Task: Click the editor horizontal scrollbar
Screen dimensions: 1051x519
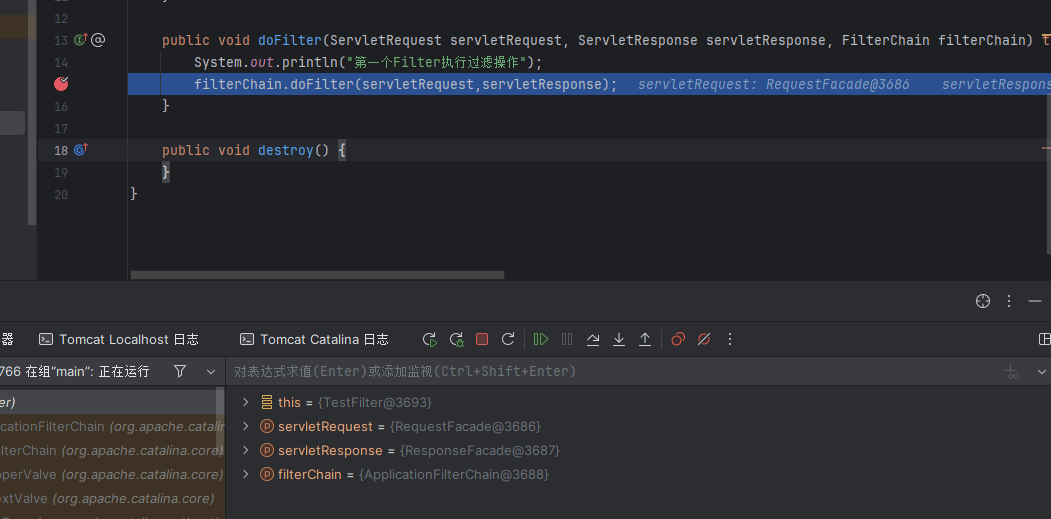Action: (x=317, y=275)
